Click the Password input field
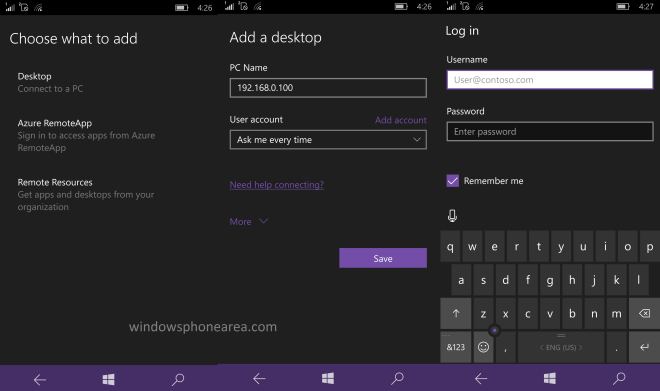 550,132
